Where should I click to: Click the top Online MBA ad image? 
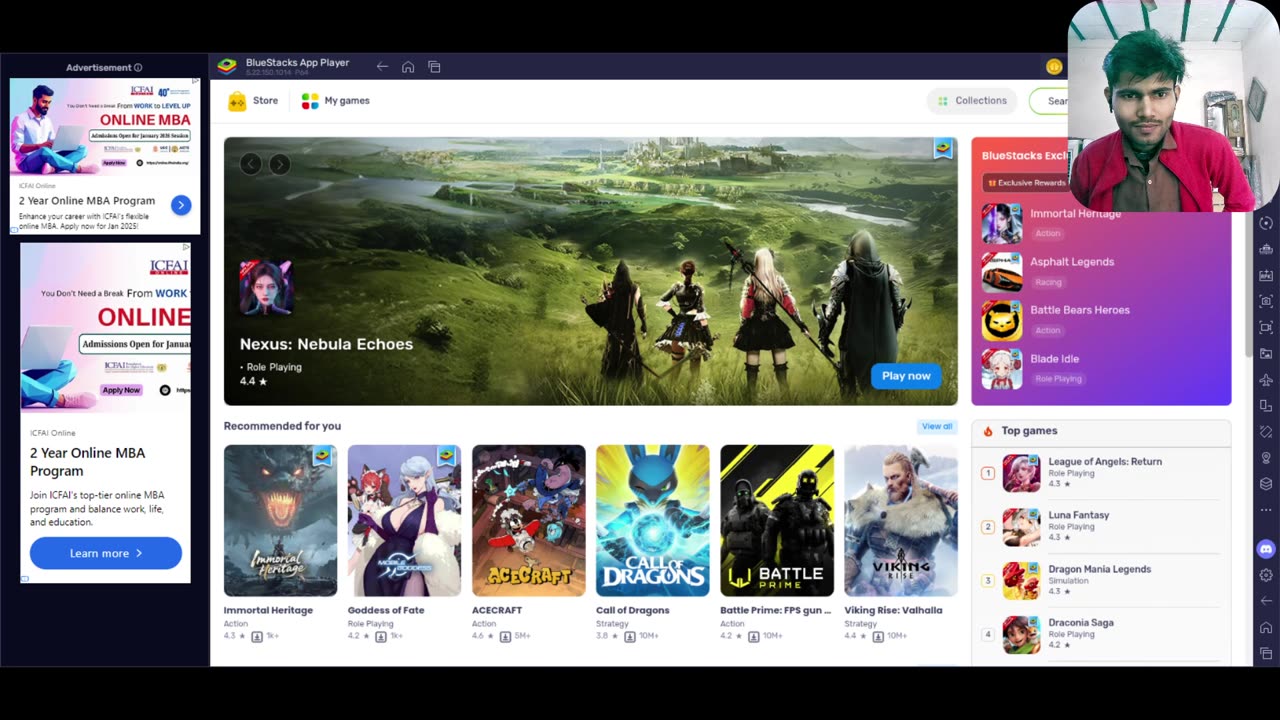[x=105, y=127]
